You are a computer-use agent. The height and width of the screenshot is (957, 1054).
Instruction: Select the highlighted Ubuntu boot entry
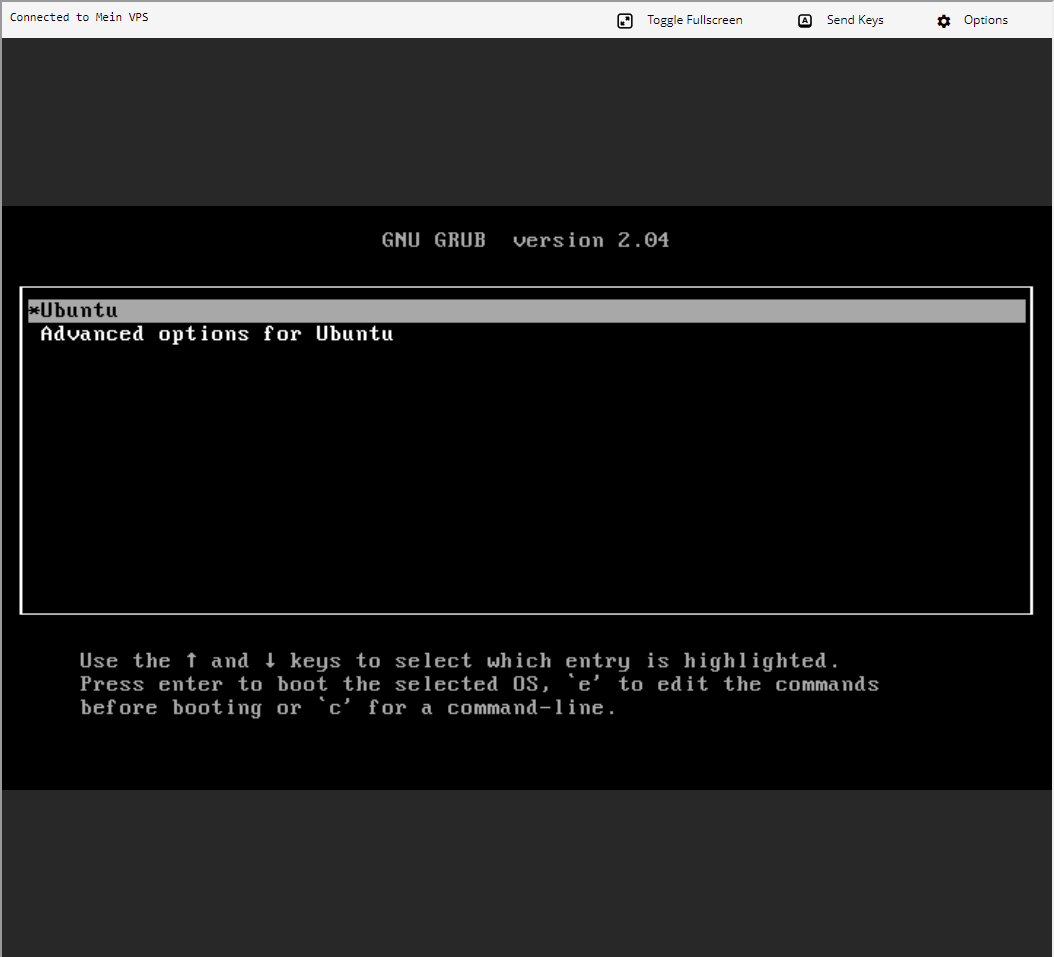tap(526, 310)
